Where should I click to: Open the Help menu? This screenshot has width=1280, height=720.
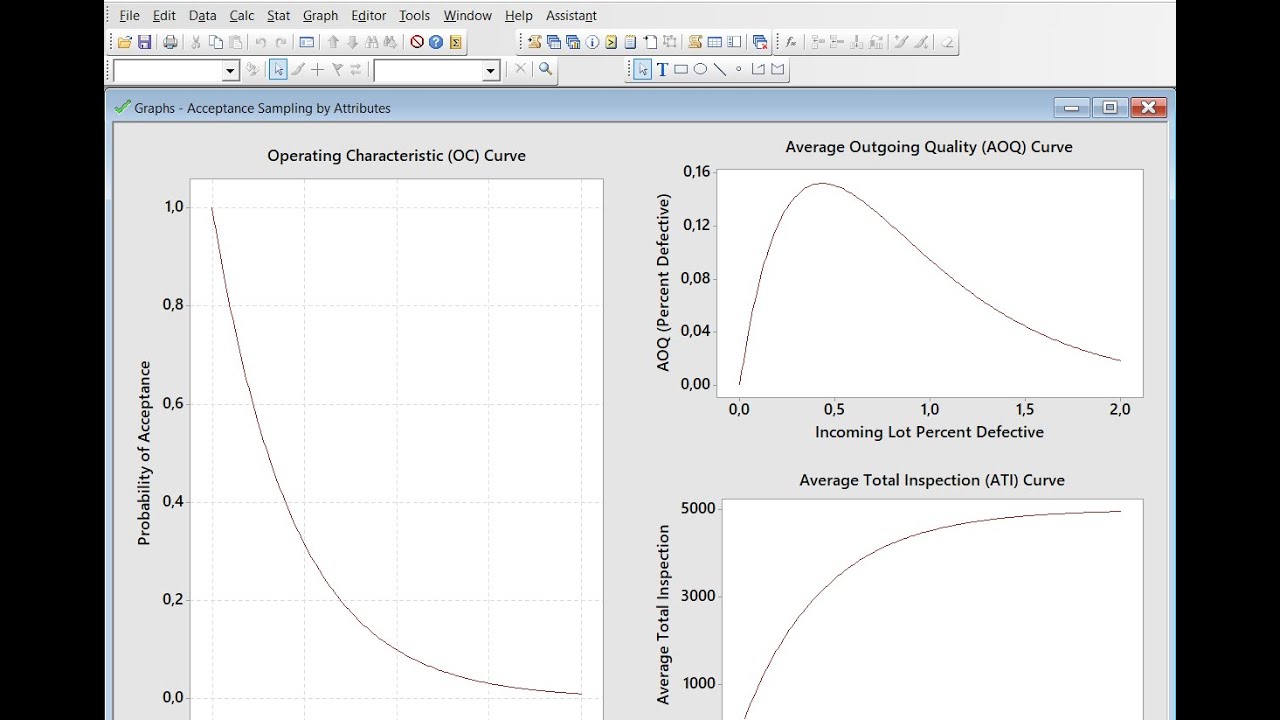[518, 15]
